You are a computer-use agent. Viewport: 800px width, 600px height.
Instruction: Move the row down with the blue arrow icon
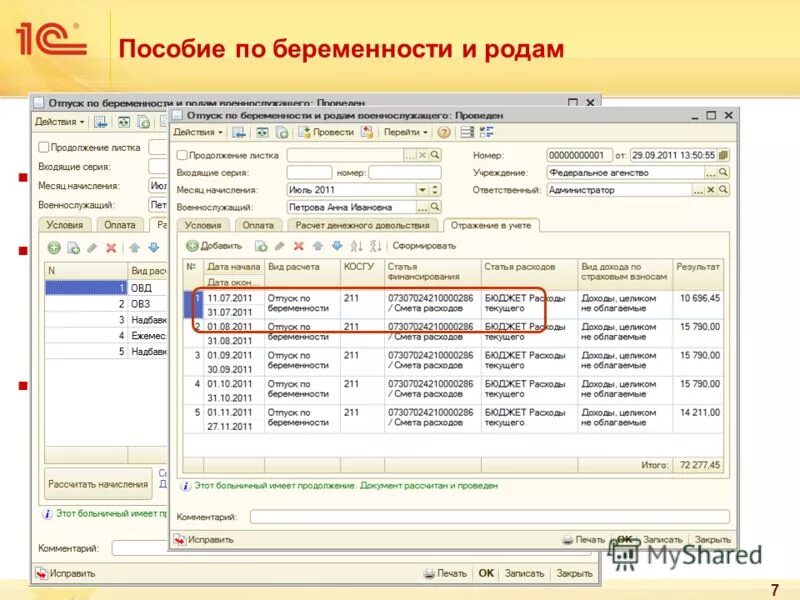pos(338,245)
